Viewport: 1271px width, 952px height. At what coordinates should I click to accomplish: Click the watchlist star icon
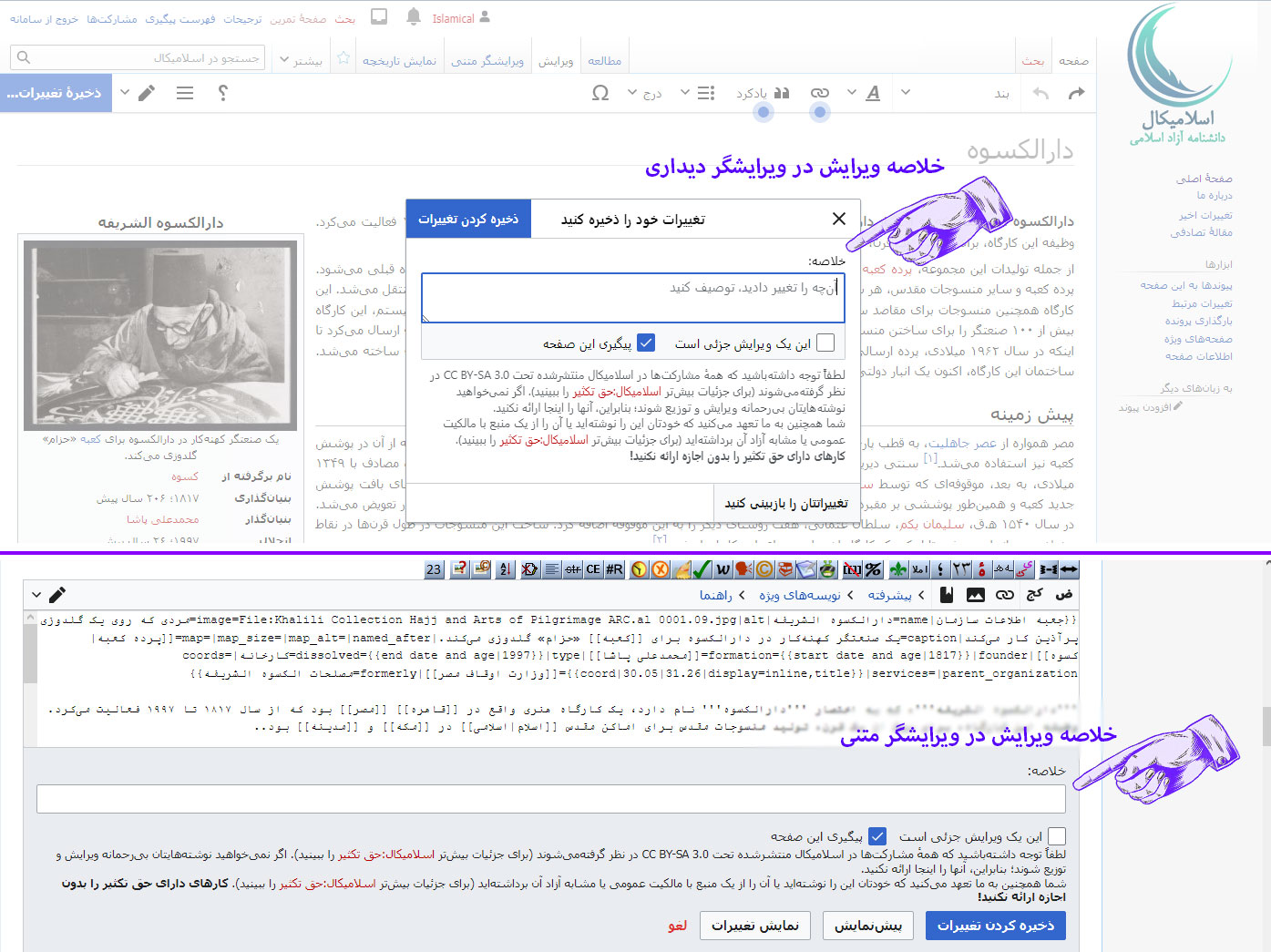tap(343, 58)
